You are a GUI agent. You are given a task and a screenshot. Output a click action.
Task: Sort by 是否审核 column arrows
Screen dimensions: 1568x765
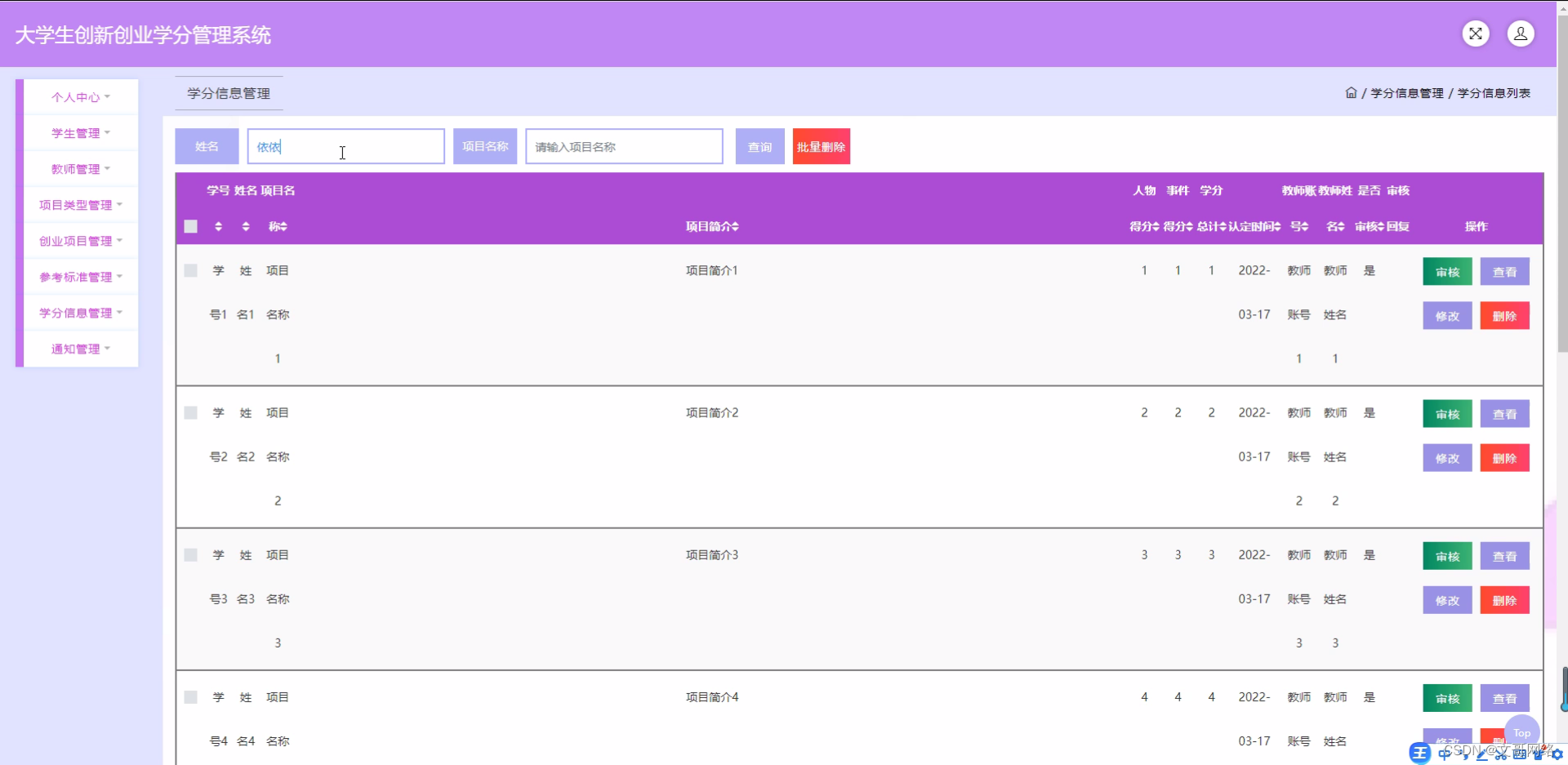1381,226
